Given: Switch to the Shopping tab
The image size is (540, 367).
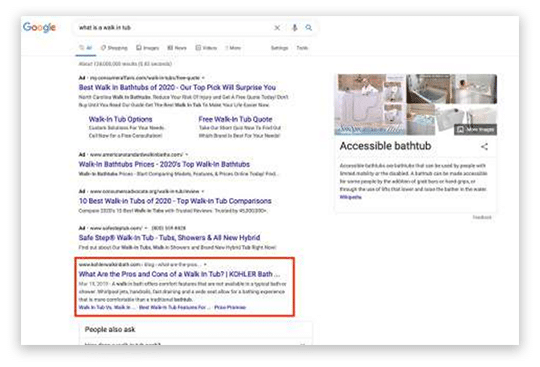Looking at the screenshot, I should [114, 48].
